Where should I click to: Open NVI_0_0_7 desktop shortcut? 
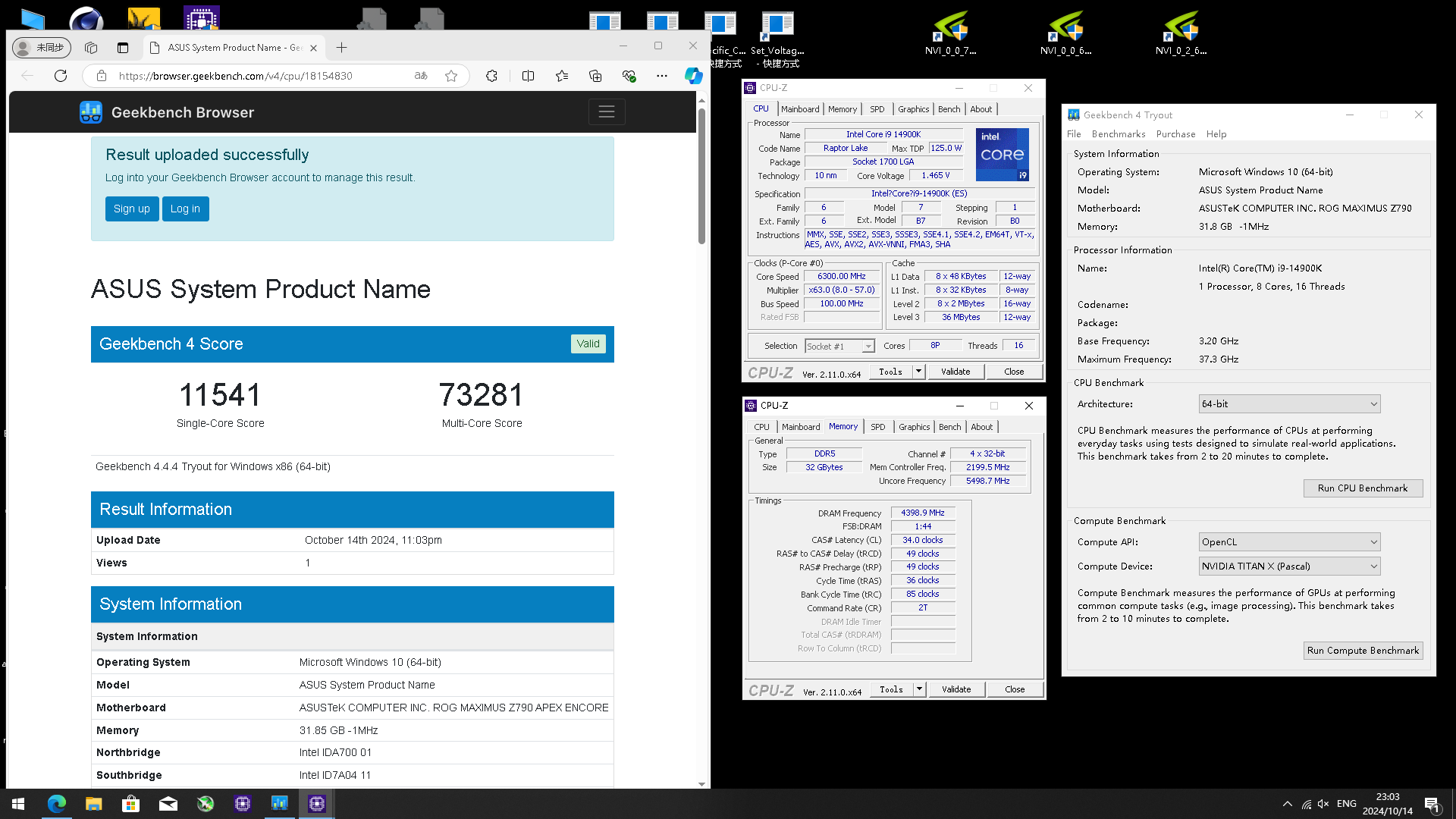(950, 32)
